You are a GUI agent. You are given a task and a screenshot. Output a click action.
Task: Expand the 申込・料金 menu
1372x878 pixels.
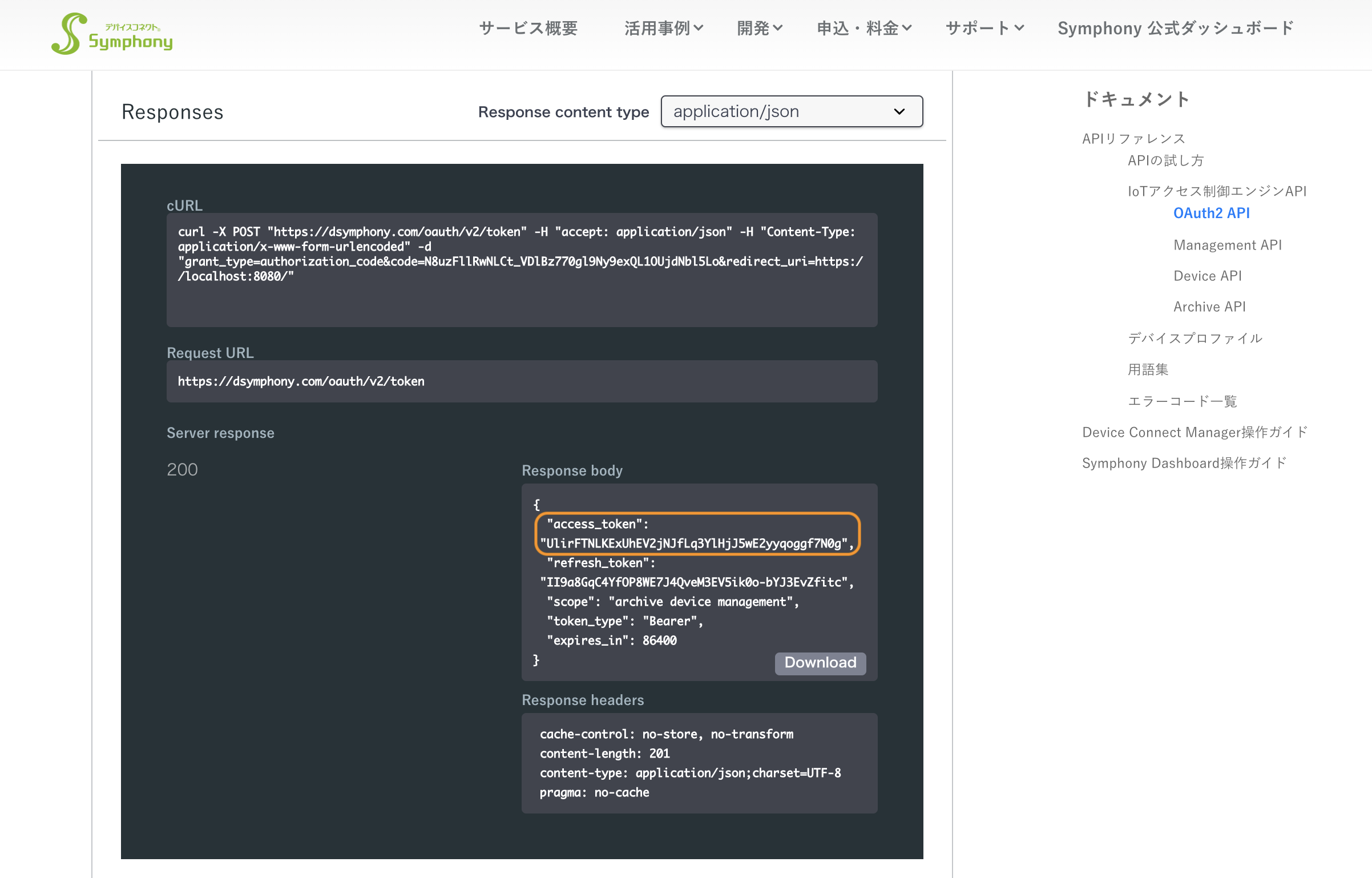pyautogui.click(x=864, y=28)
